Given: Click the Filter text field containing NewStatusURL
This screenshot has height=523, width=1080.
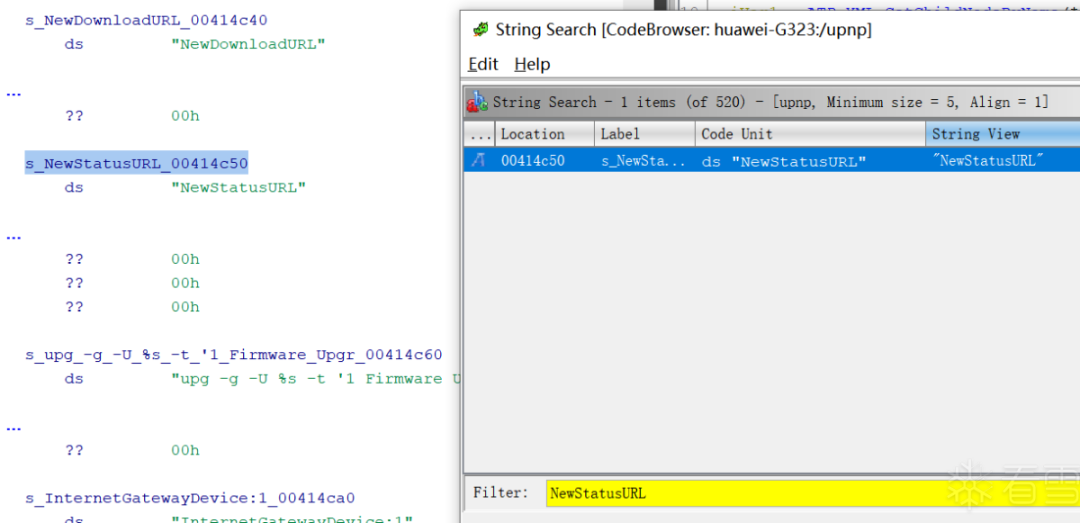Looking at the screenshot, I should (x=813, y=493).
